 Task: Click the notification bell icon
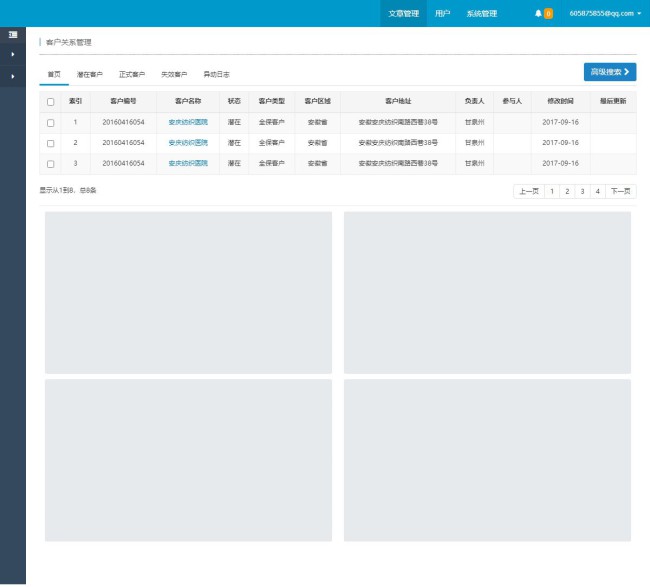tap(538, 13)
